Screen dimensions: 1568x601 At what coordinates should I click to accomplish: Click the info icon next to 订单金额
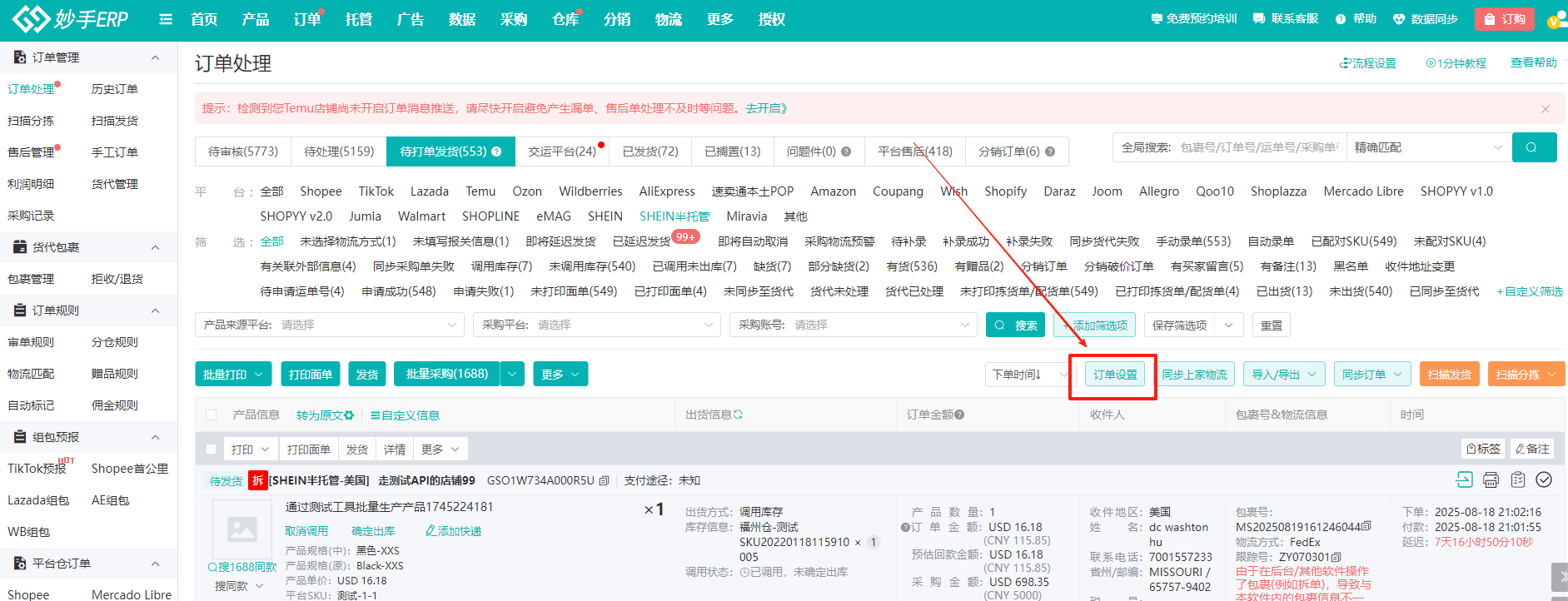(x=959, y=415)
